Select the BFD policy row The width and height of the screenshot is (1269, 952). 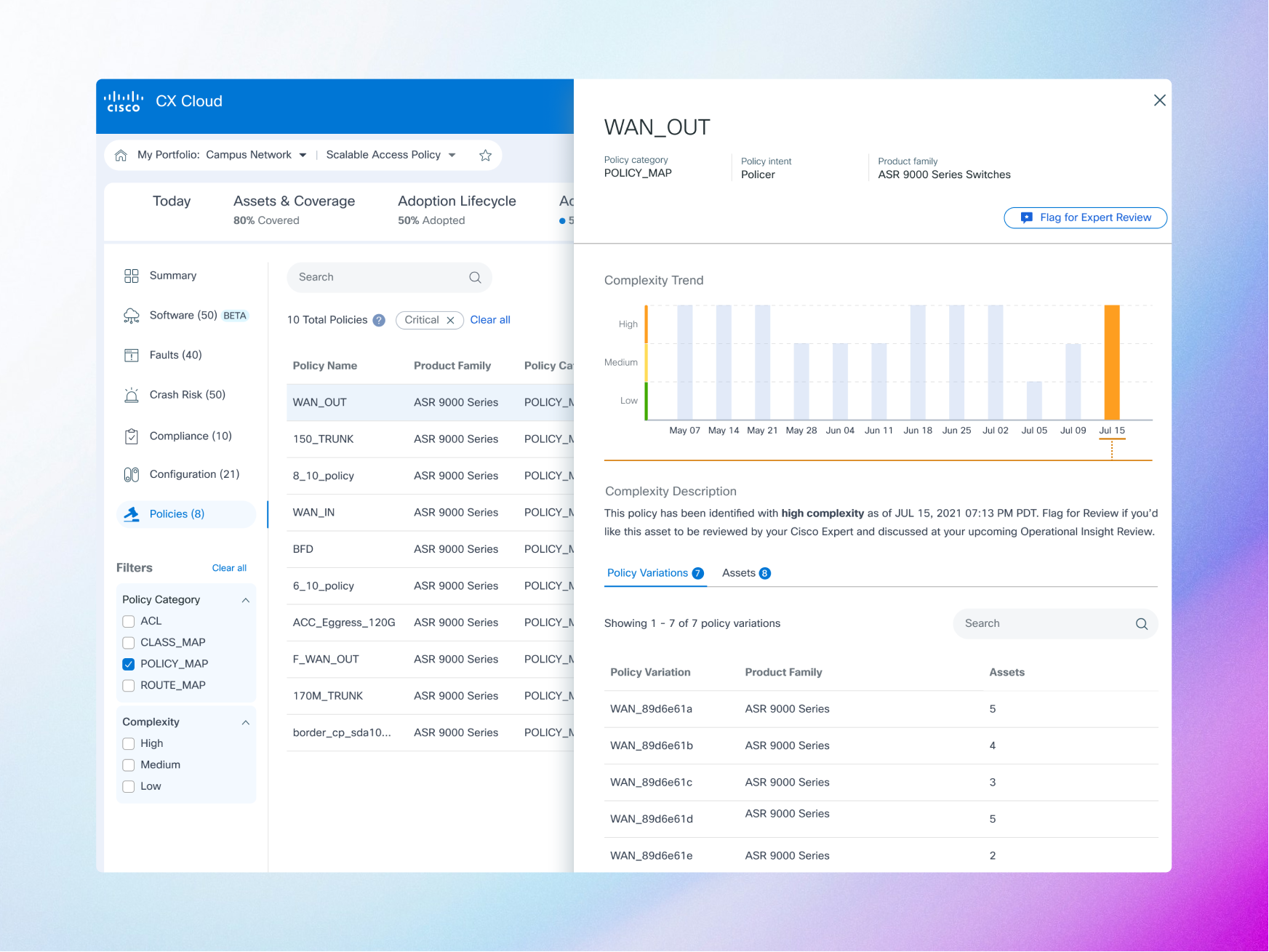[x=430, y=550]
